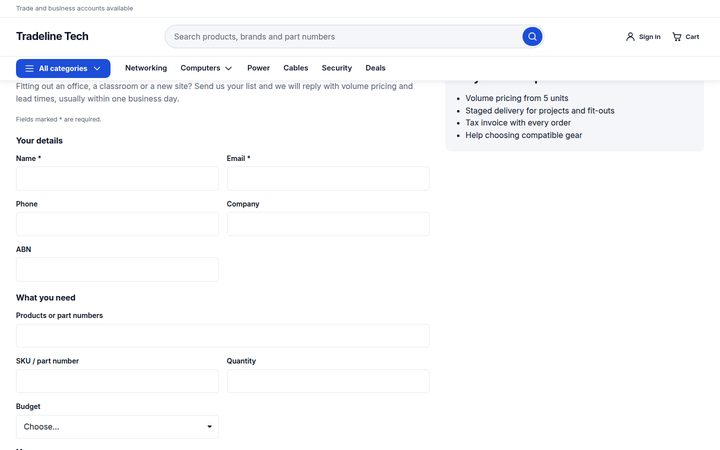Click the hamburger icon in All categories

29,68
